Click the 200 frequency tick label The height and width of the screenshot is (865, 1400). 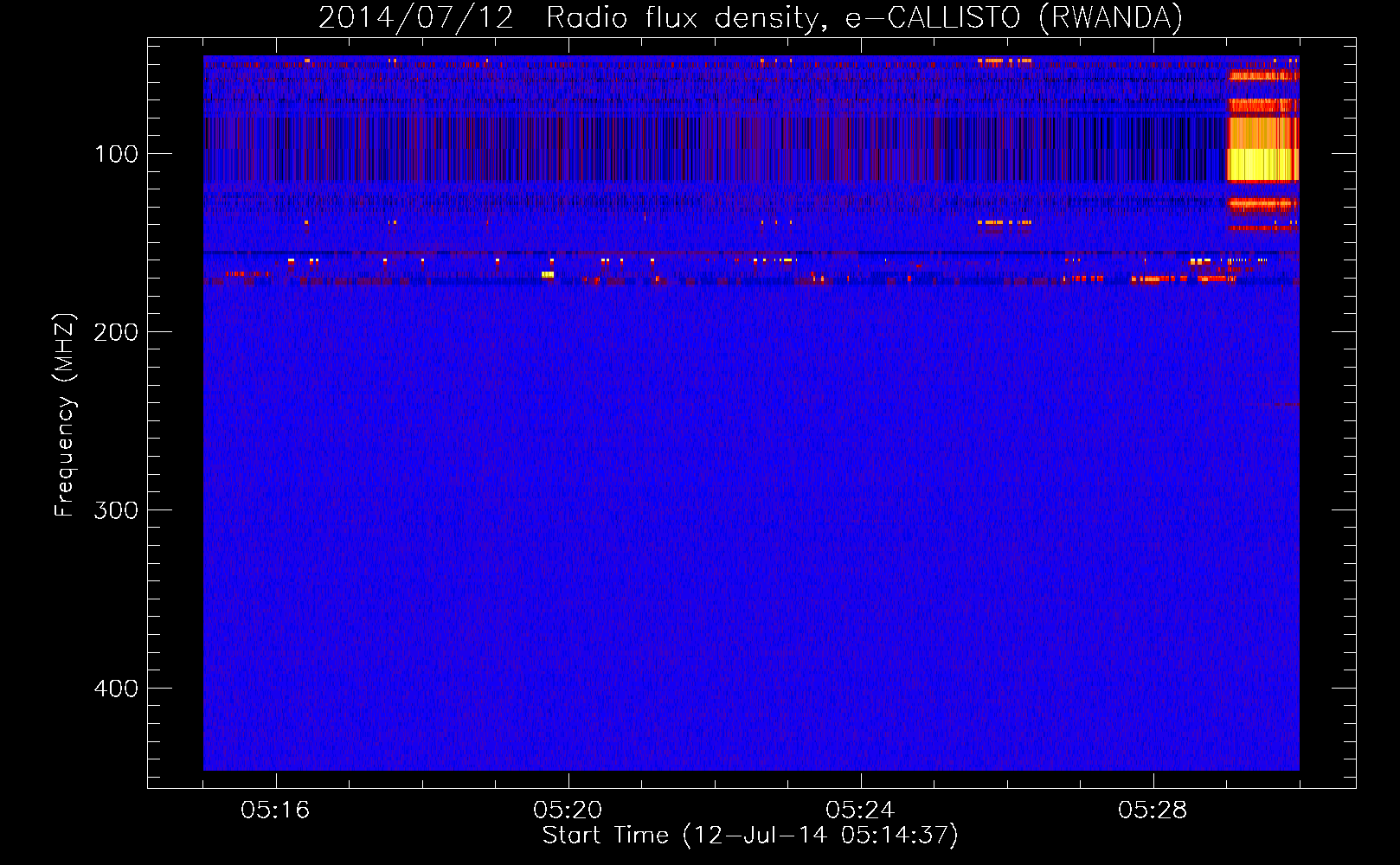click(x=116, y=332)
